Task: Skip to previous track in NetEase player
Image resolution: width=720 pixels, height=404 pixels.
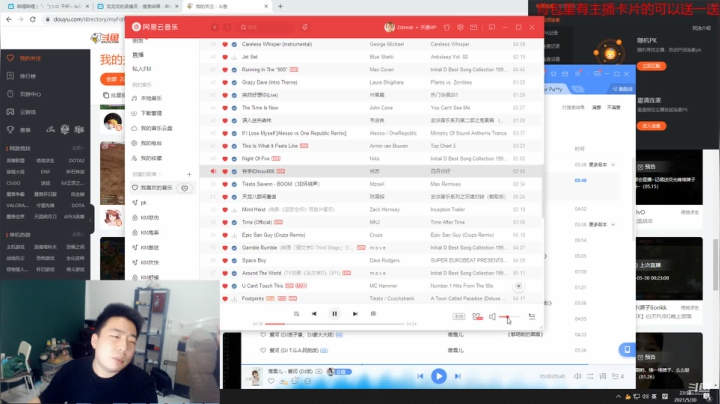Action: [314, 314]
